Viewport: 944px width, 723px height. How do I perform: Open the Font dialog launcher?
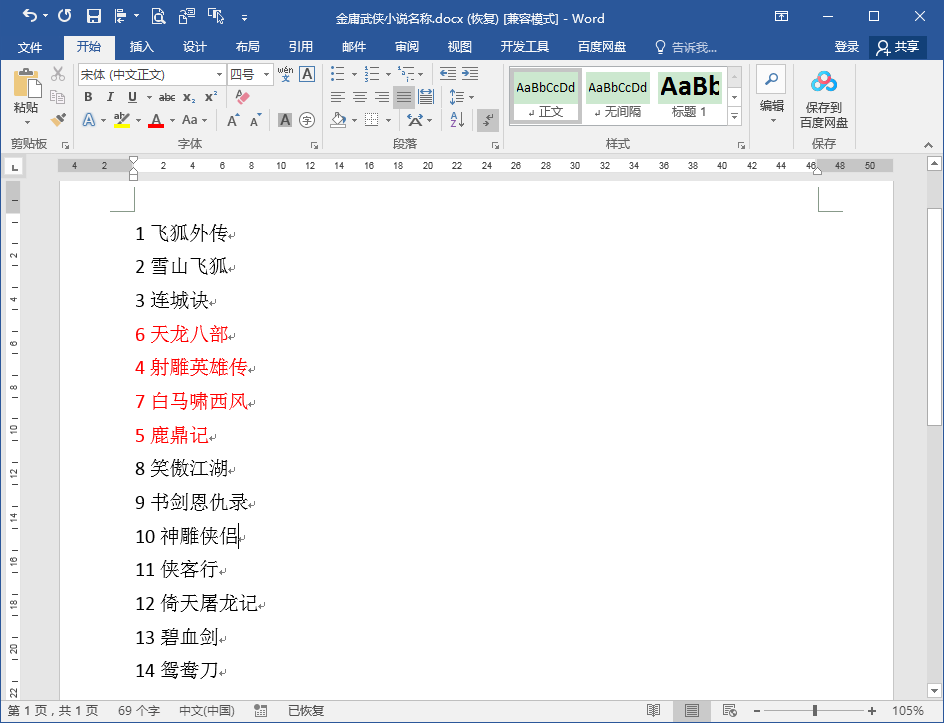tap(314, 145)
